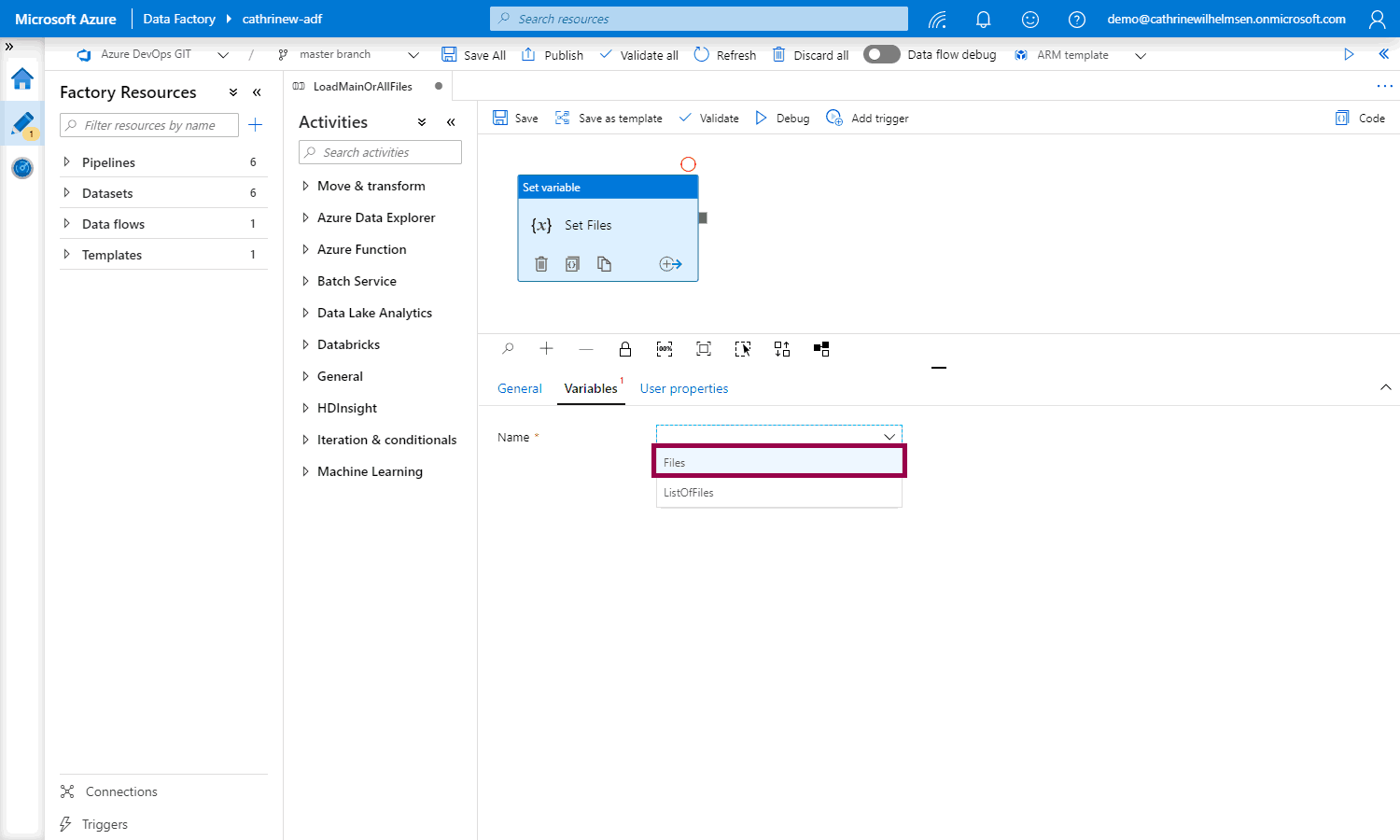Select Files from the Name dropdown list
Viewport: 1400px width, 840px height.
778,462
